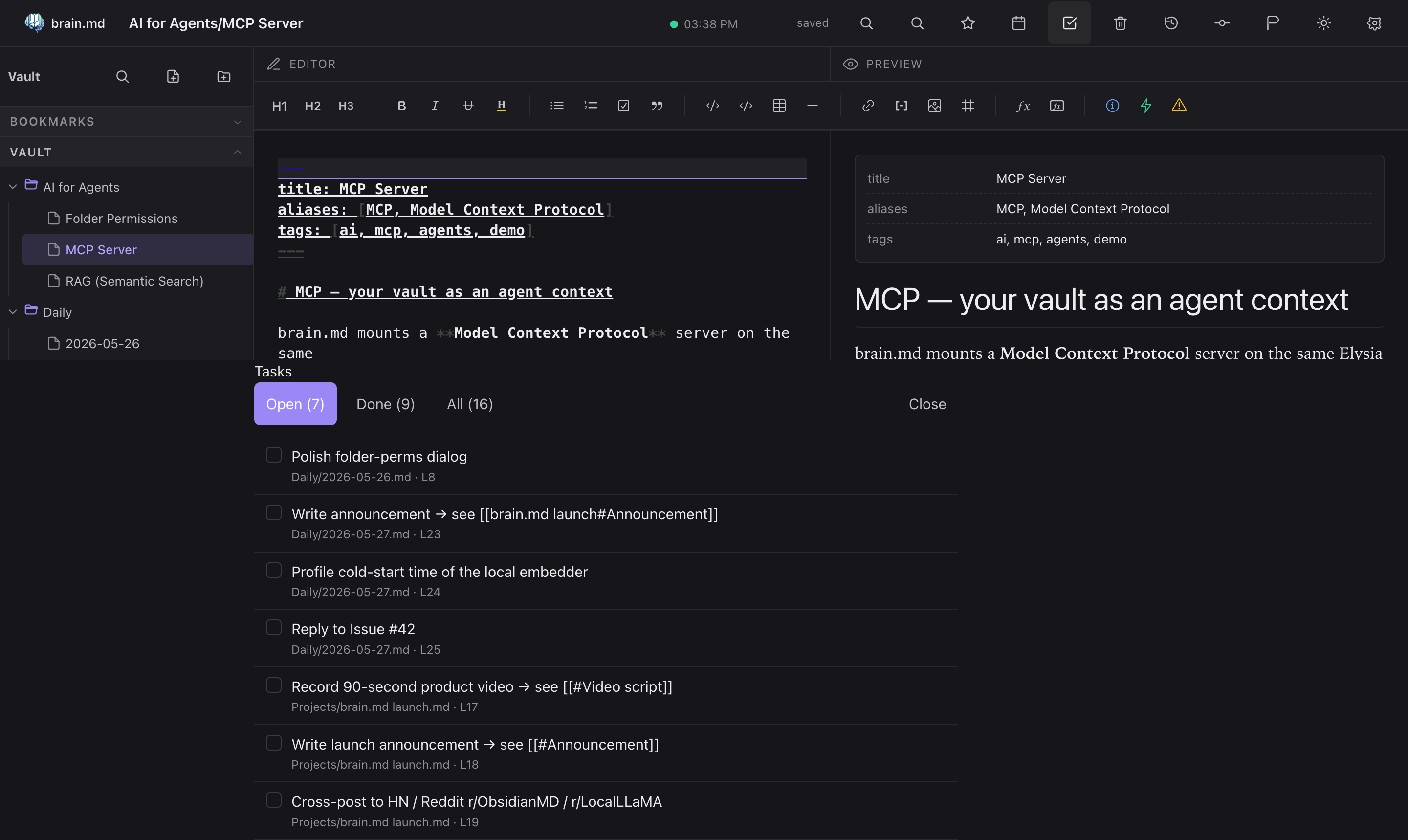The height and width of the screenshot is (840, 1408).
Task: Switch to Done (9) tasks tab
Action: click(x=385, y=404)
